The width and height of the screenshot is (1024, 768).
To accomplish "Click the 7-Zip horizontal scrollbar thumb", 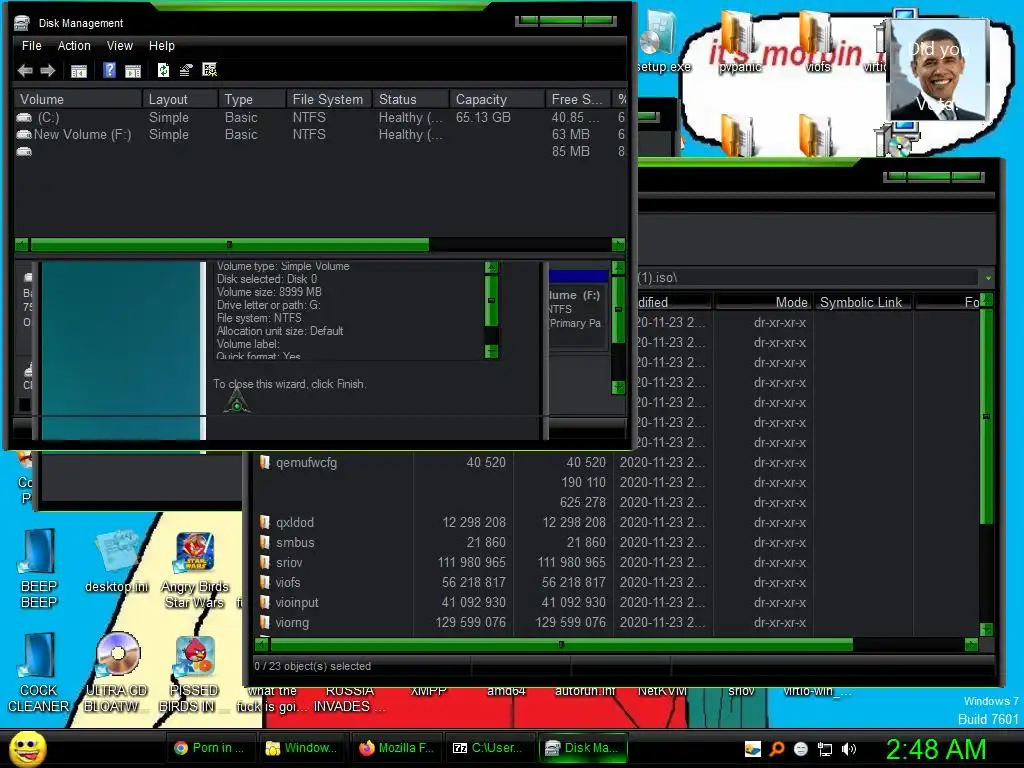I will [561, 645].
